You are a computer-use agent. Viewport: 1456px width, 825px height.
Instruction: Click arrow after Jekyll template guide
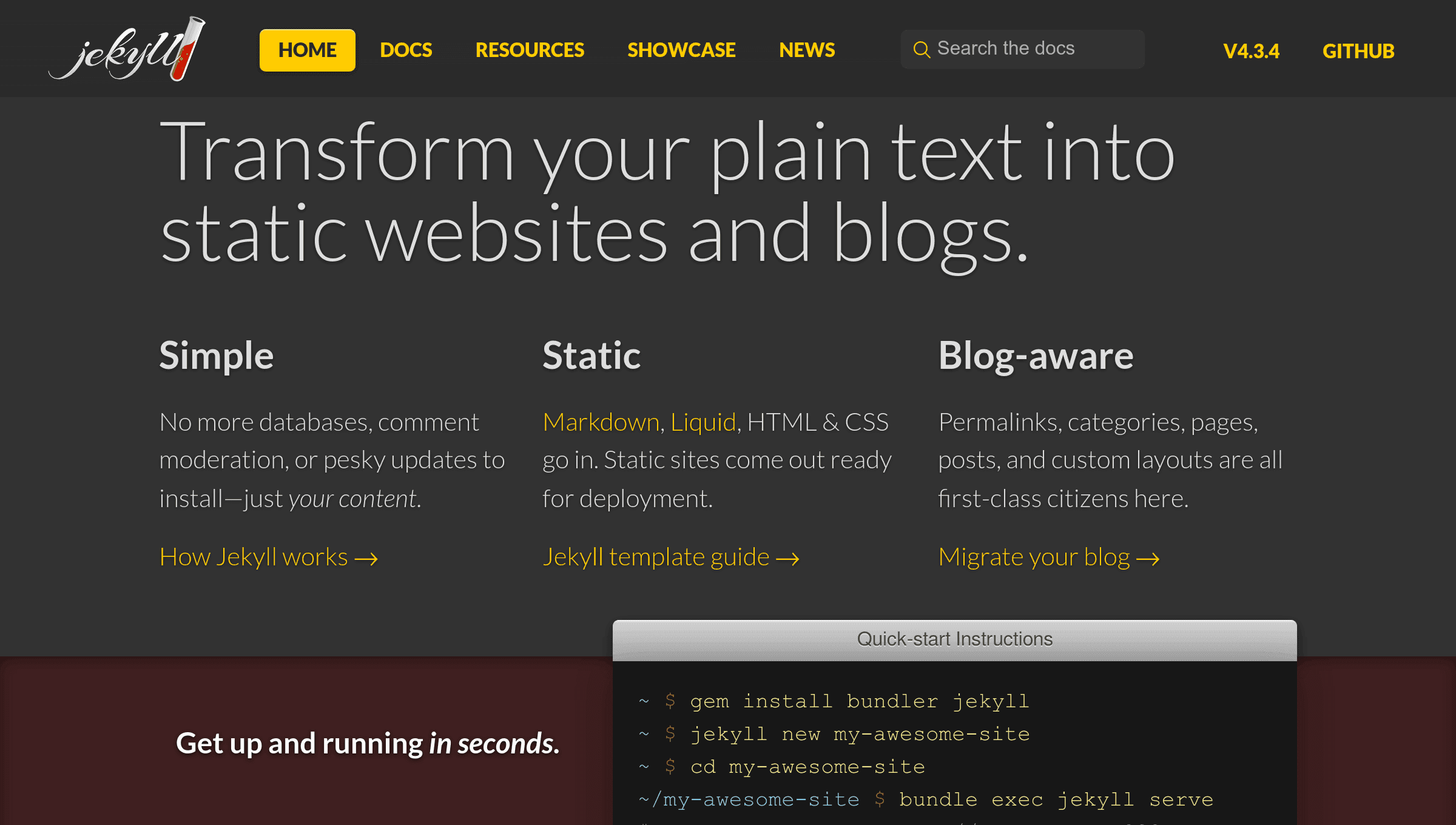click(x=787, y=559)
